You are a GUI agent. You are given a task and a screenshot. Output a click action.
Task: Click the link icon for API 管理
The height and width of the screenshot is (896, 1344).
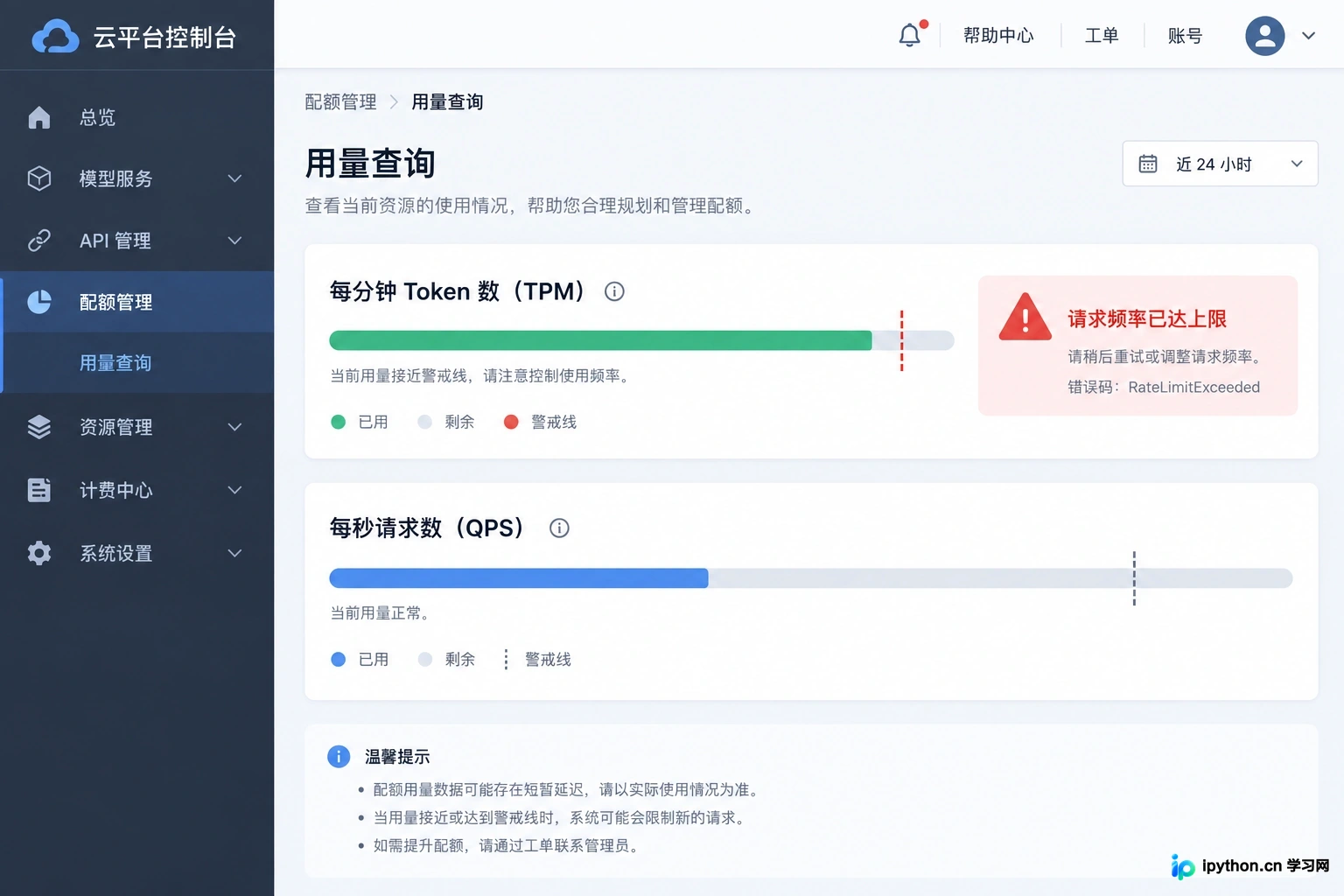tap(39, 240)
